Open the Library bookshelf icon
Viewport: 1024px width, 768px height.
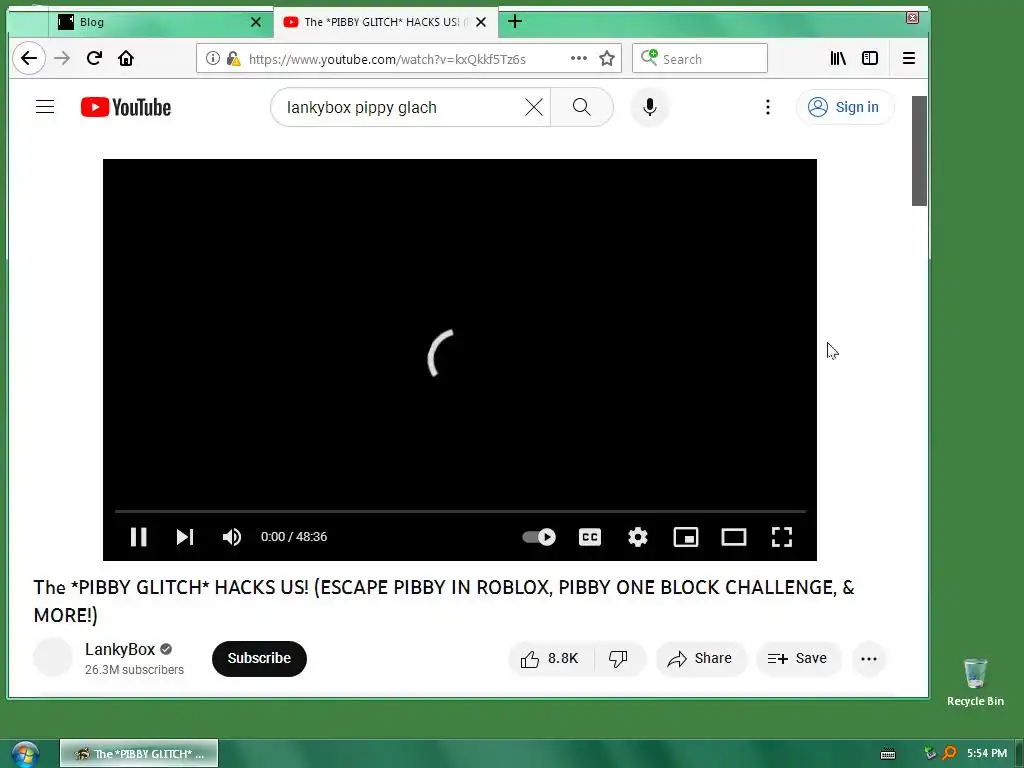click(838, 58)
